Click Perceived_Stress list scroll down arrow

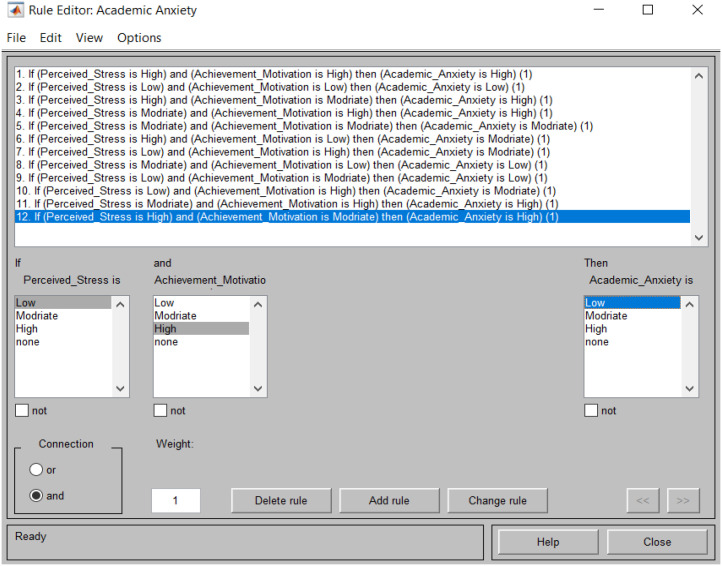(120, 388)
